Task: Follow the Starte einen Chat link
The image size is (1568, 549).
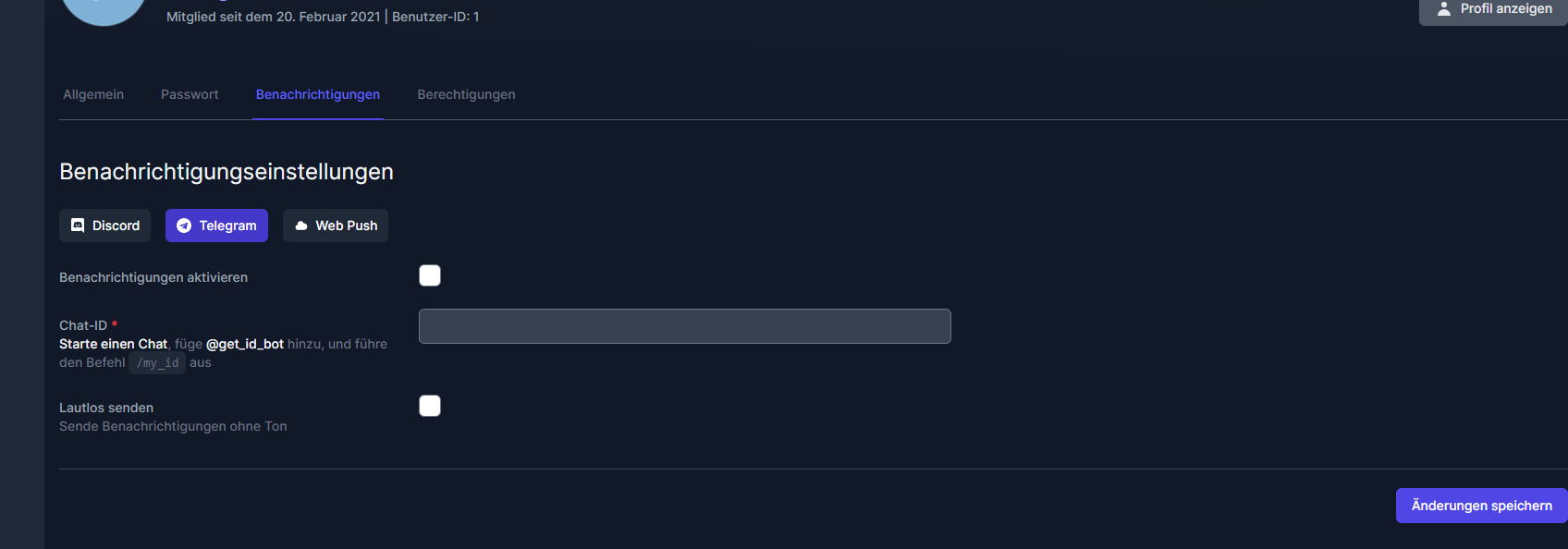Action: click(113, 344)
